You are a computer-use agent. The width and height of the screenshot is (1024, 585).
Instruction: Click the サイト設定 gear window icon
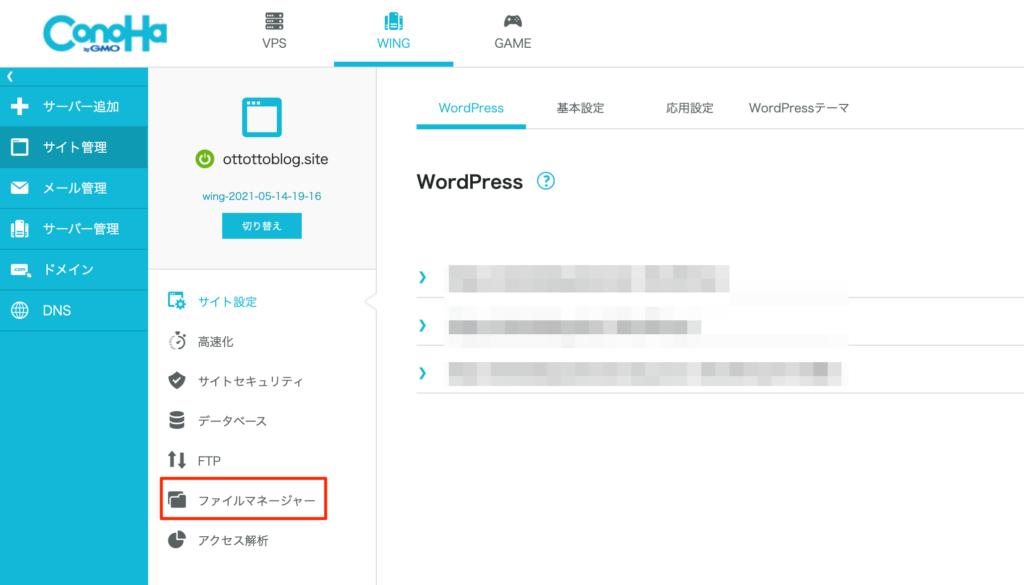pyautogui.click(x=176, y=301)
